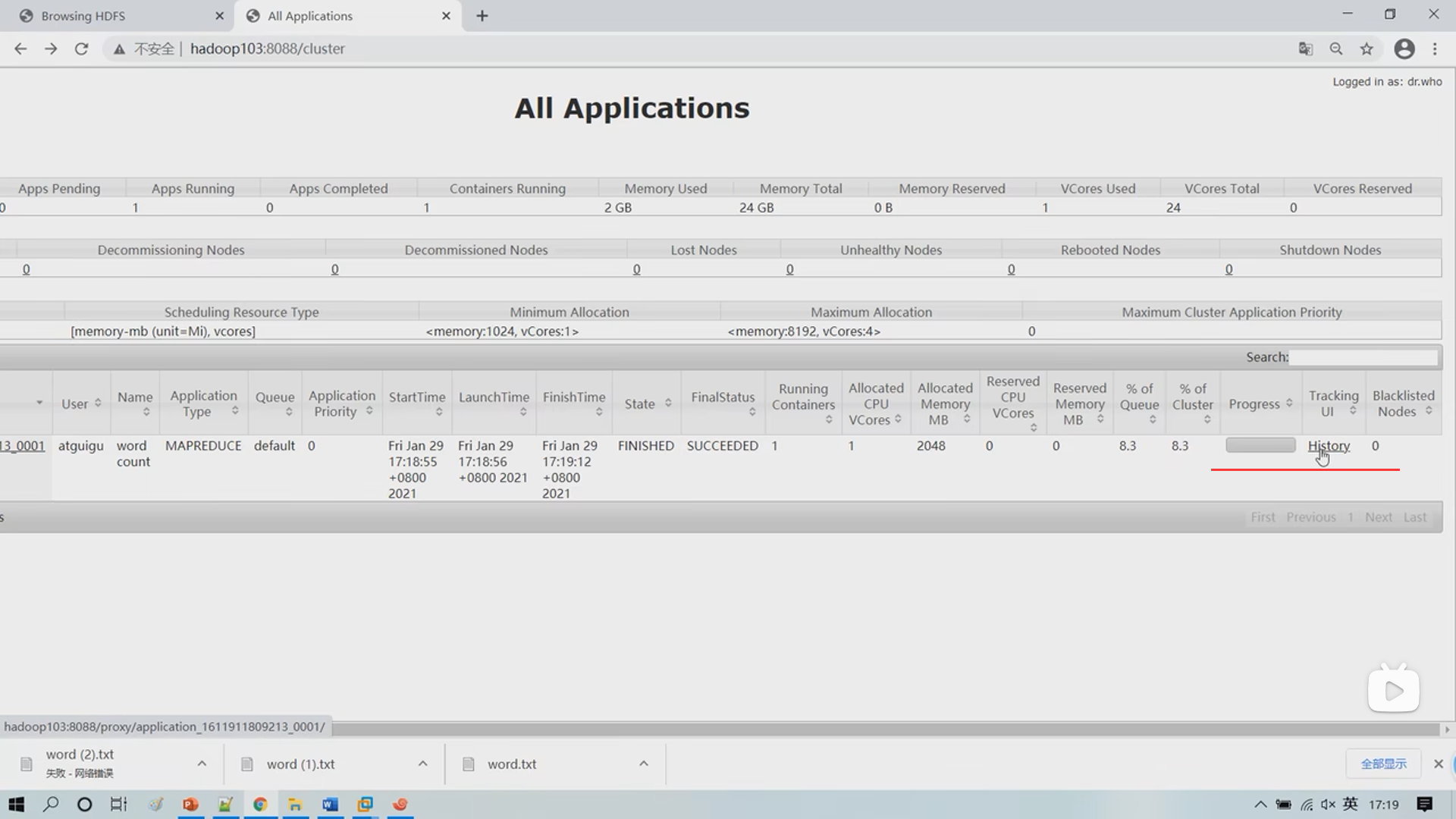The image size is (1456, 819).
Task: Sort by Tracking UI column
Action: (1333, 403)
